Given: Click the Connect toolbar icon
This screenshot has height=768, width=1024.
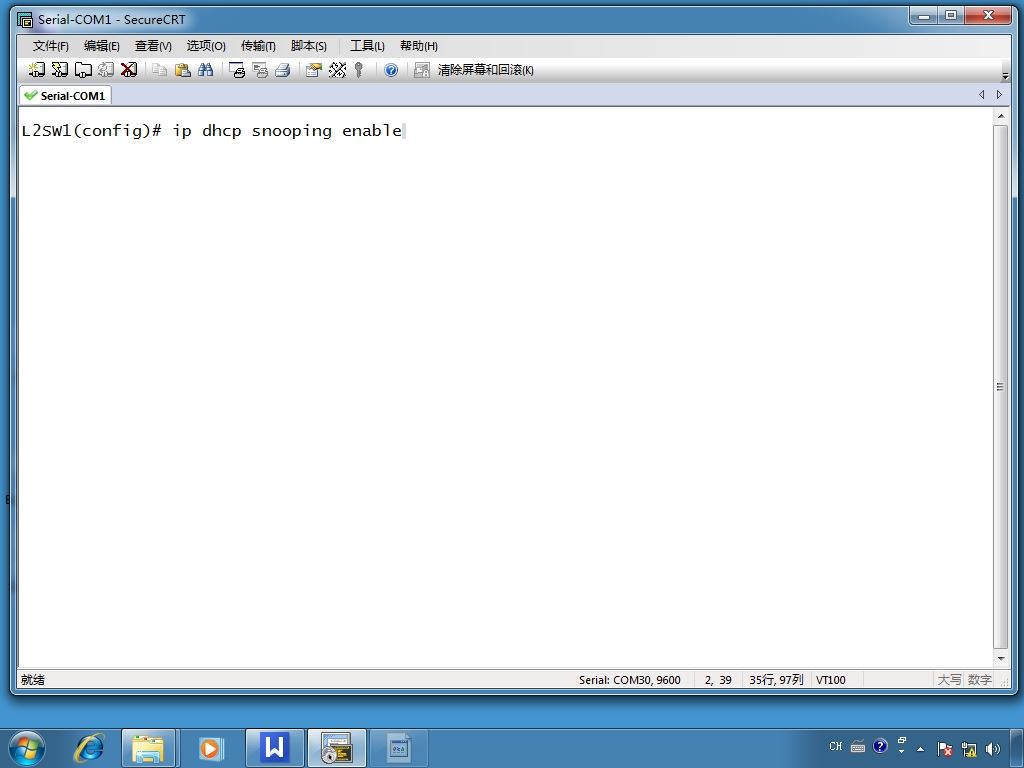Looking at the screenshot, I should [x=37, y=70].
